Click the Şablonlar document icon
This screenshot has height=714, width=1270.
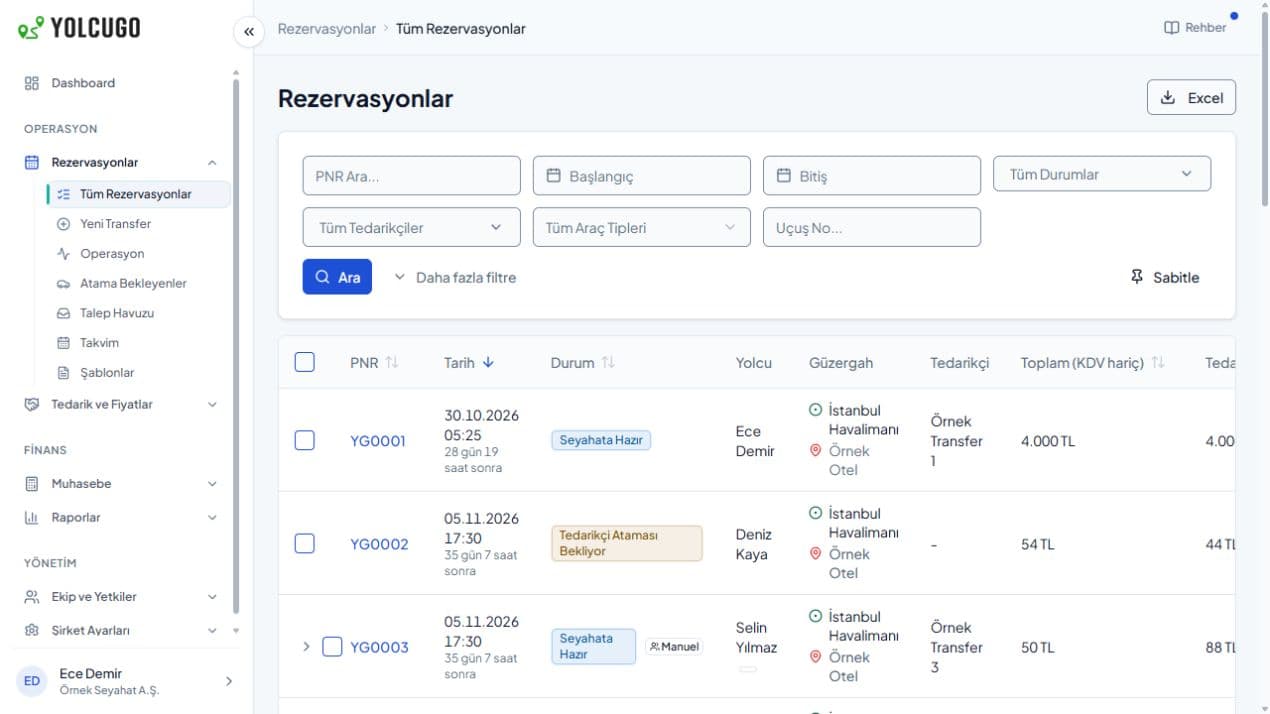coord(64,373)
